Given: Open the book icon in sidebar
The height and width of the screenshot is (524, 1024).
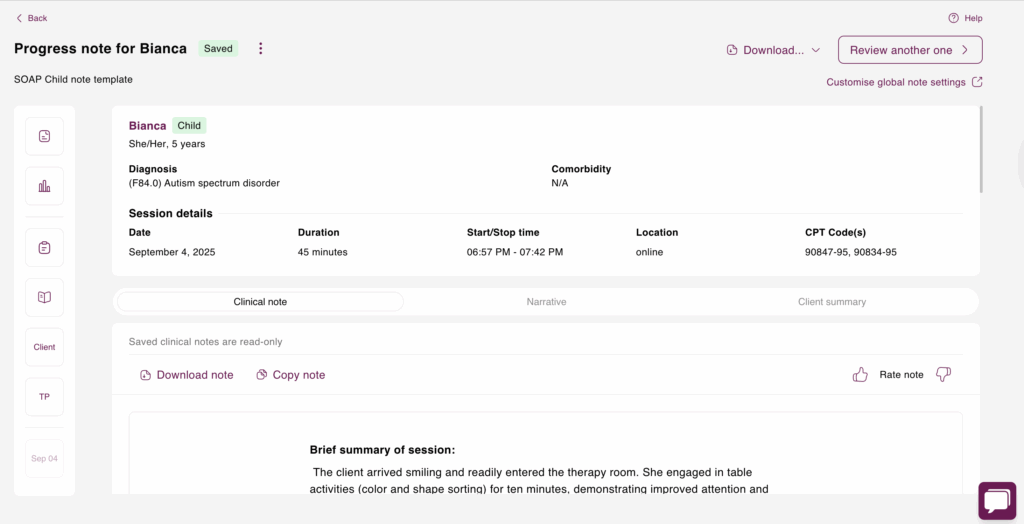Looking at the screenshot, I should tap(44, 297).
